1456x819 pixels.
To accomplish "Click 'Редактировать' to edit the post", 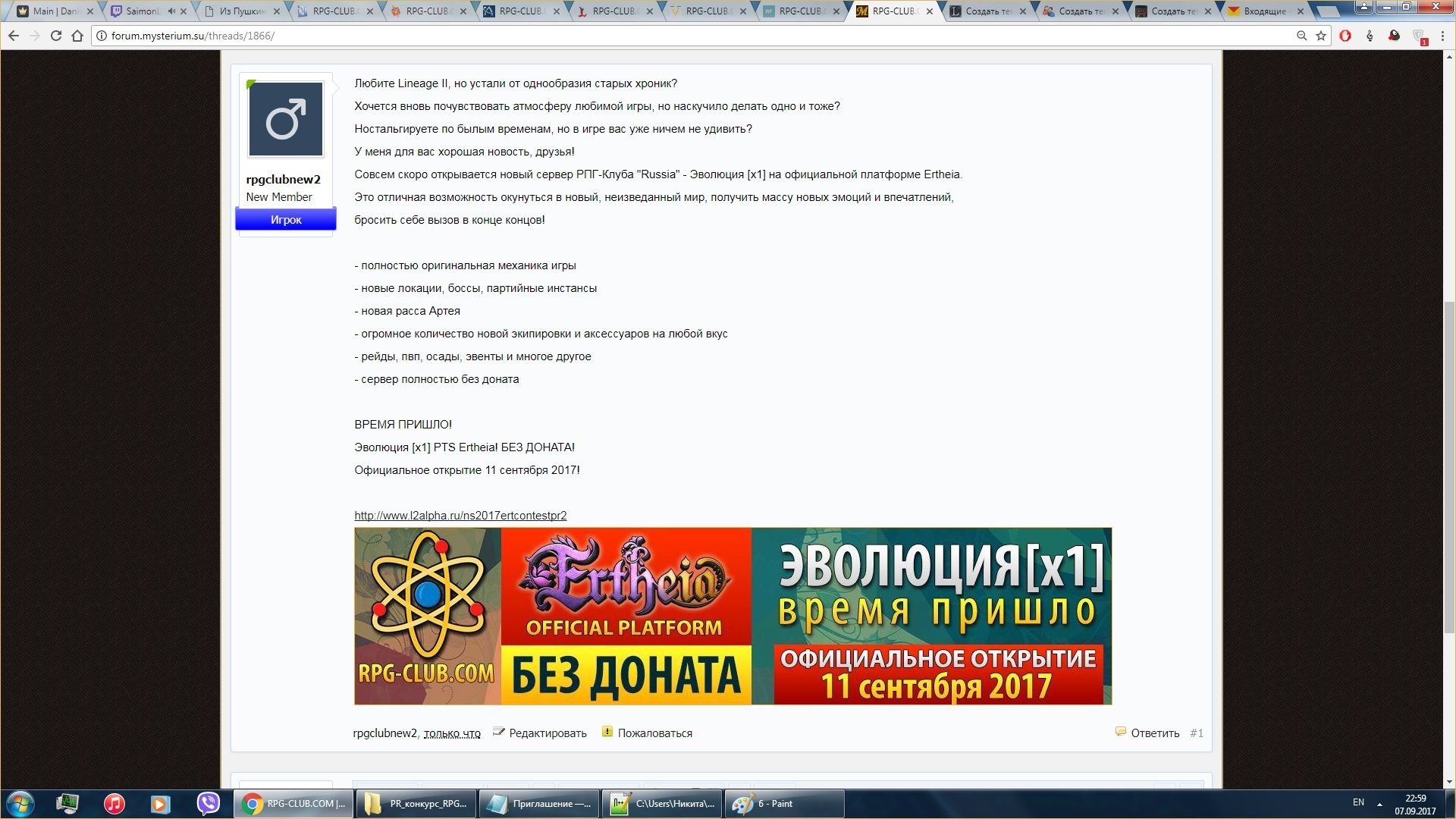I will coord(548,733).
